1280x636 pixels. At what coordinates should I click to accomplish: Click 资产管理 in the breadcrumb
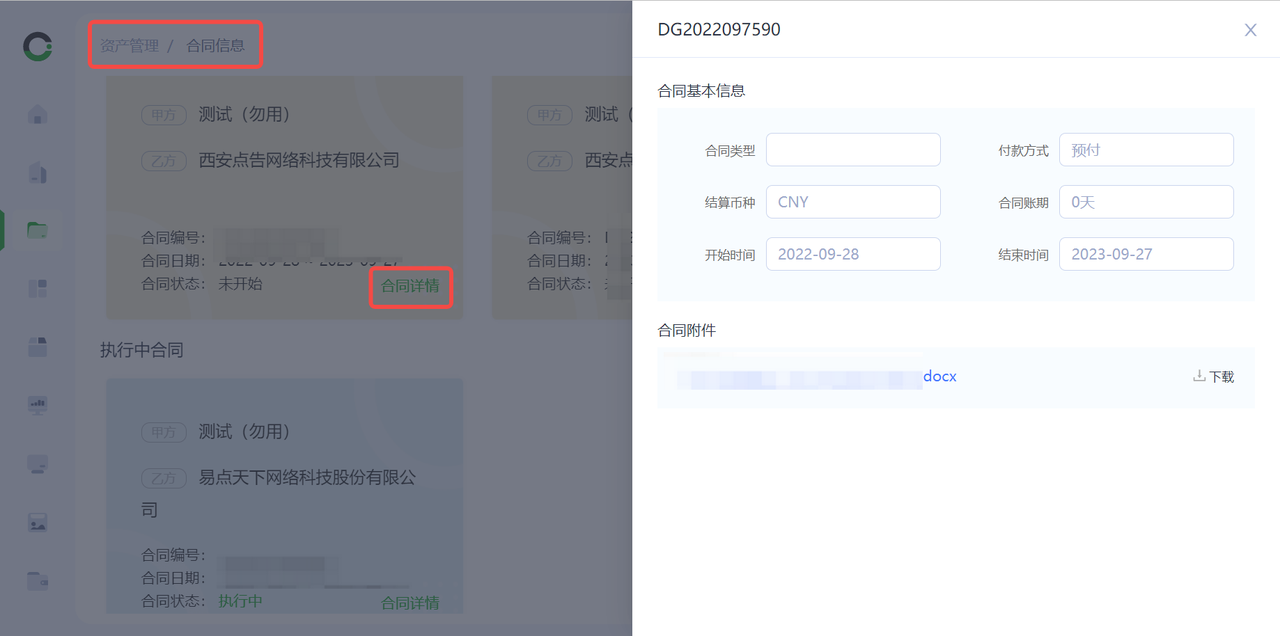coord(129,46)
